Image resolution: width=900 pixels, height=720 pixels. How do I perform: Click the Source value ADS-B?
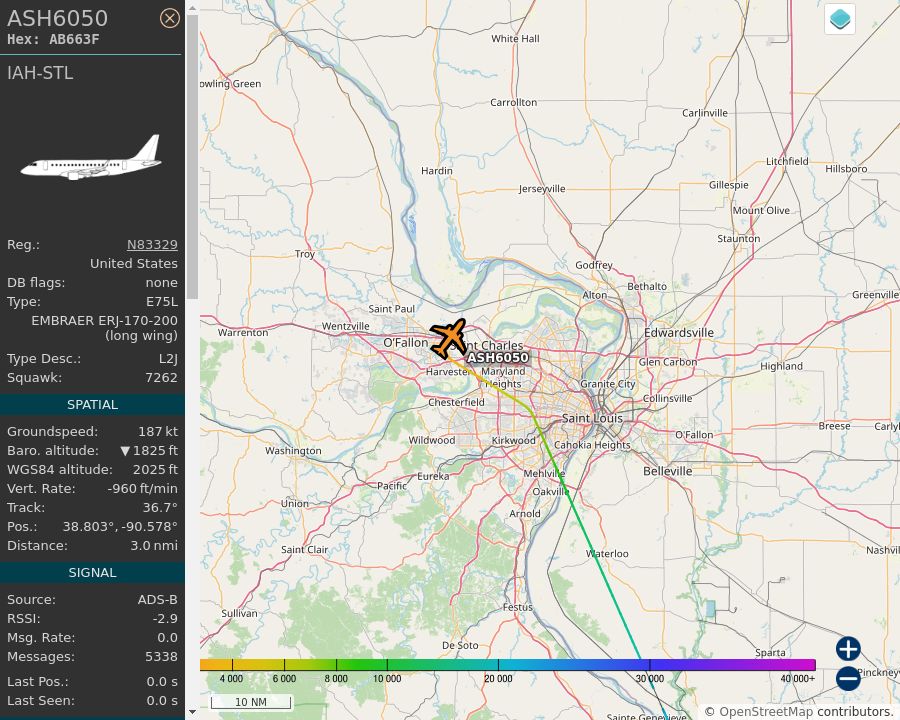158,599
